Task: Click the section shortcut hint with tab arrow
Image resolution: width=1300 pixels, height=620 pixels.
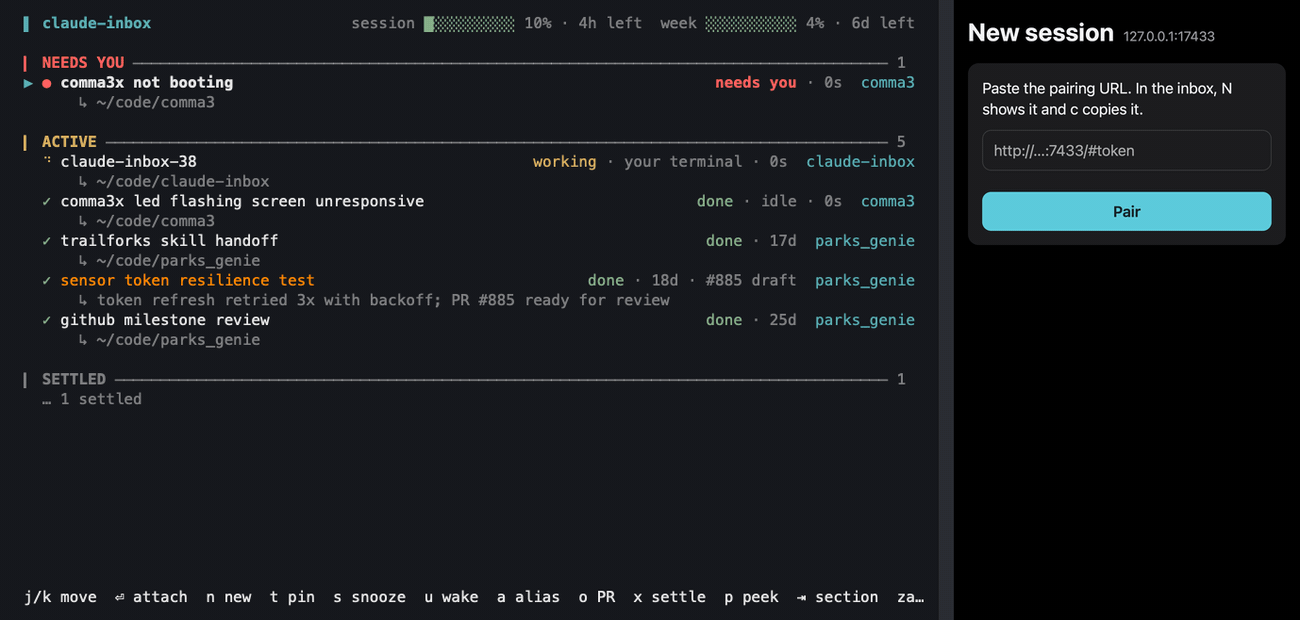Action: [837, 597]
